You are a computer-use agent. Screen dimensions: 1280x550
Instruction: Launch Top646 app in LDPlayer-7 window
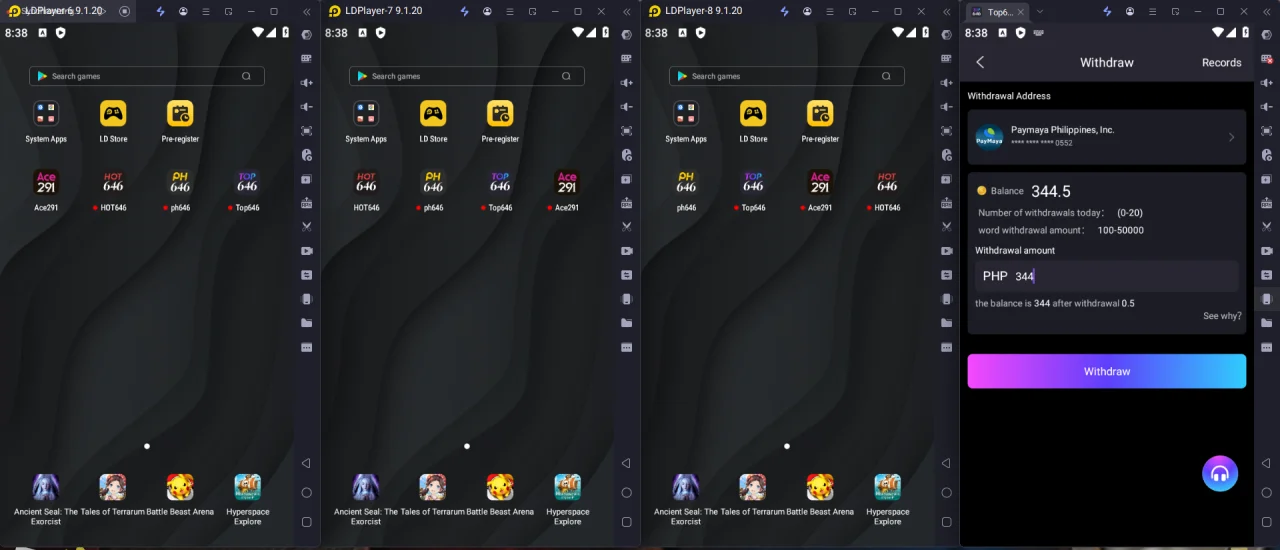tap(500, 183)
